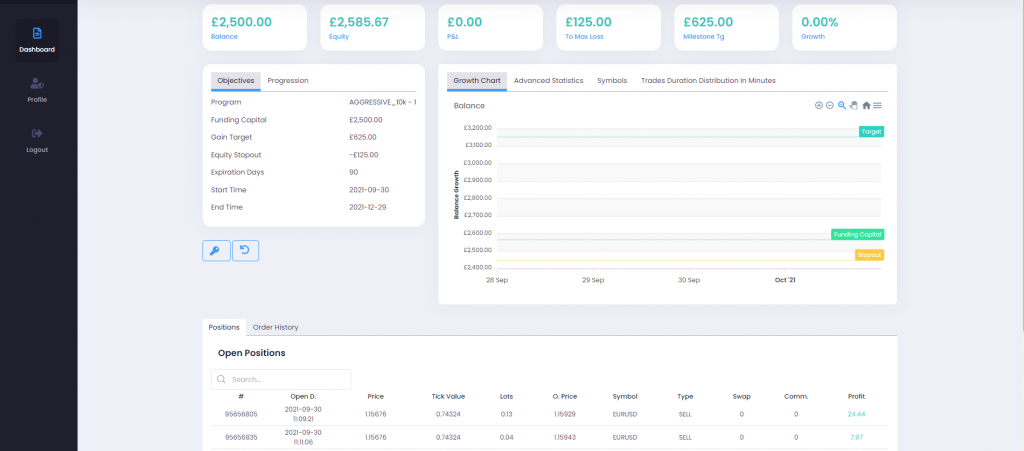Click the profit value 7.97
Screen dimensions: 1024x451
856,437
